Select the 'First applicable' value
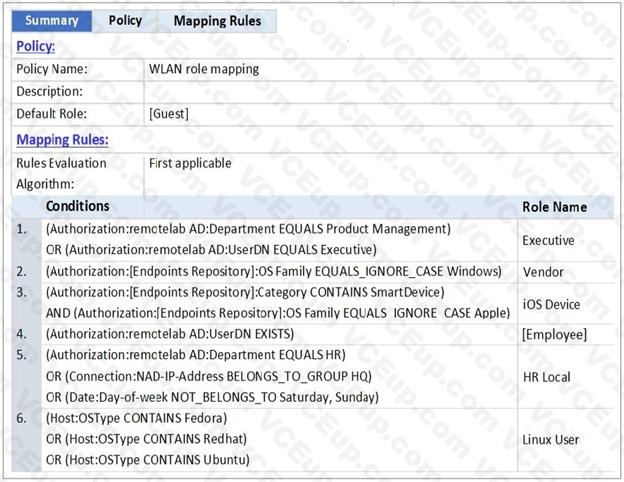 pyautogui.click(x=190, y=163)
